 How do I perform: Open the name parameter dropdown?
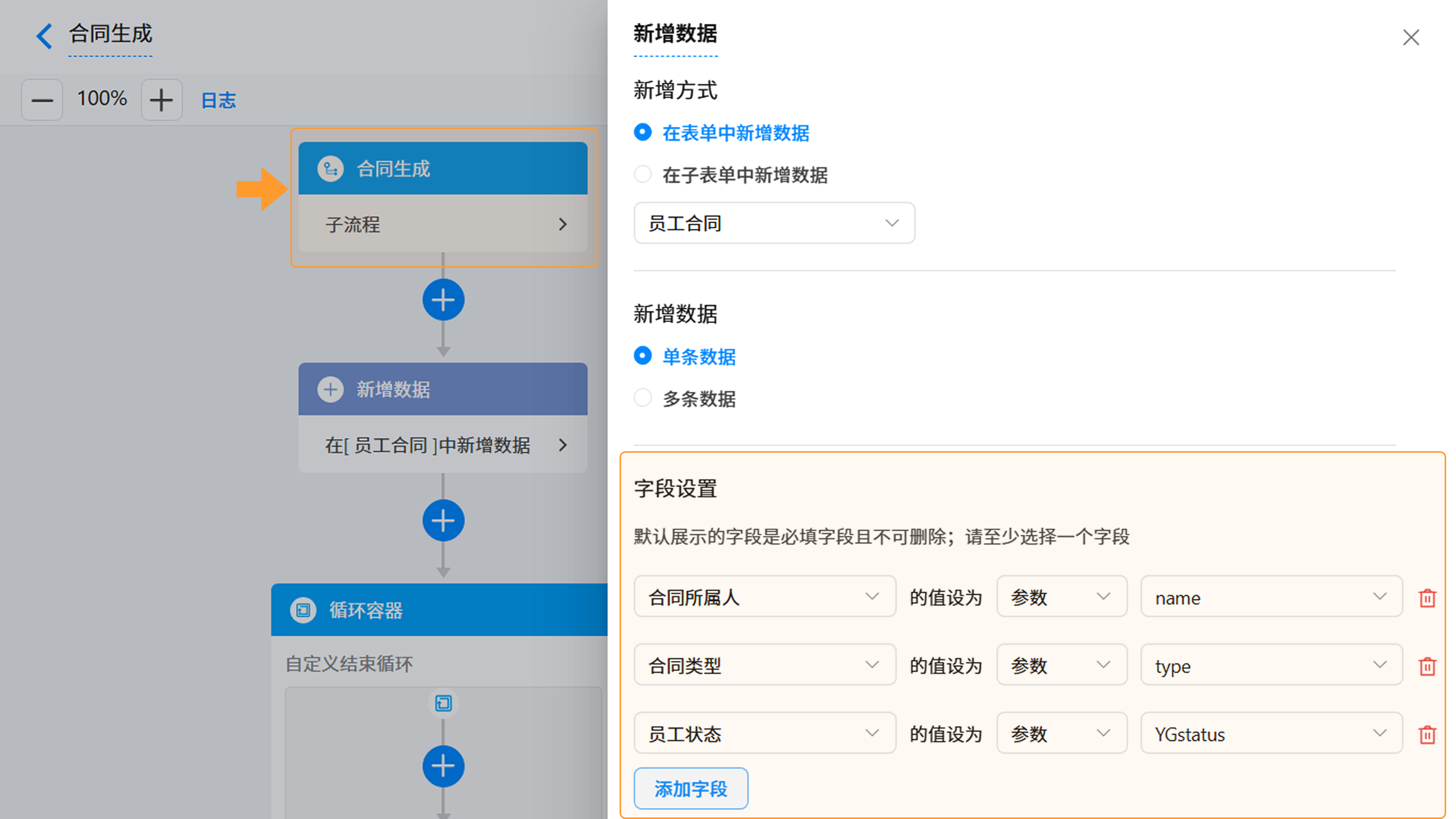tap(1271, 597)
